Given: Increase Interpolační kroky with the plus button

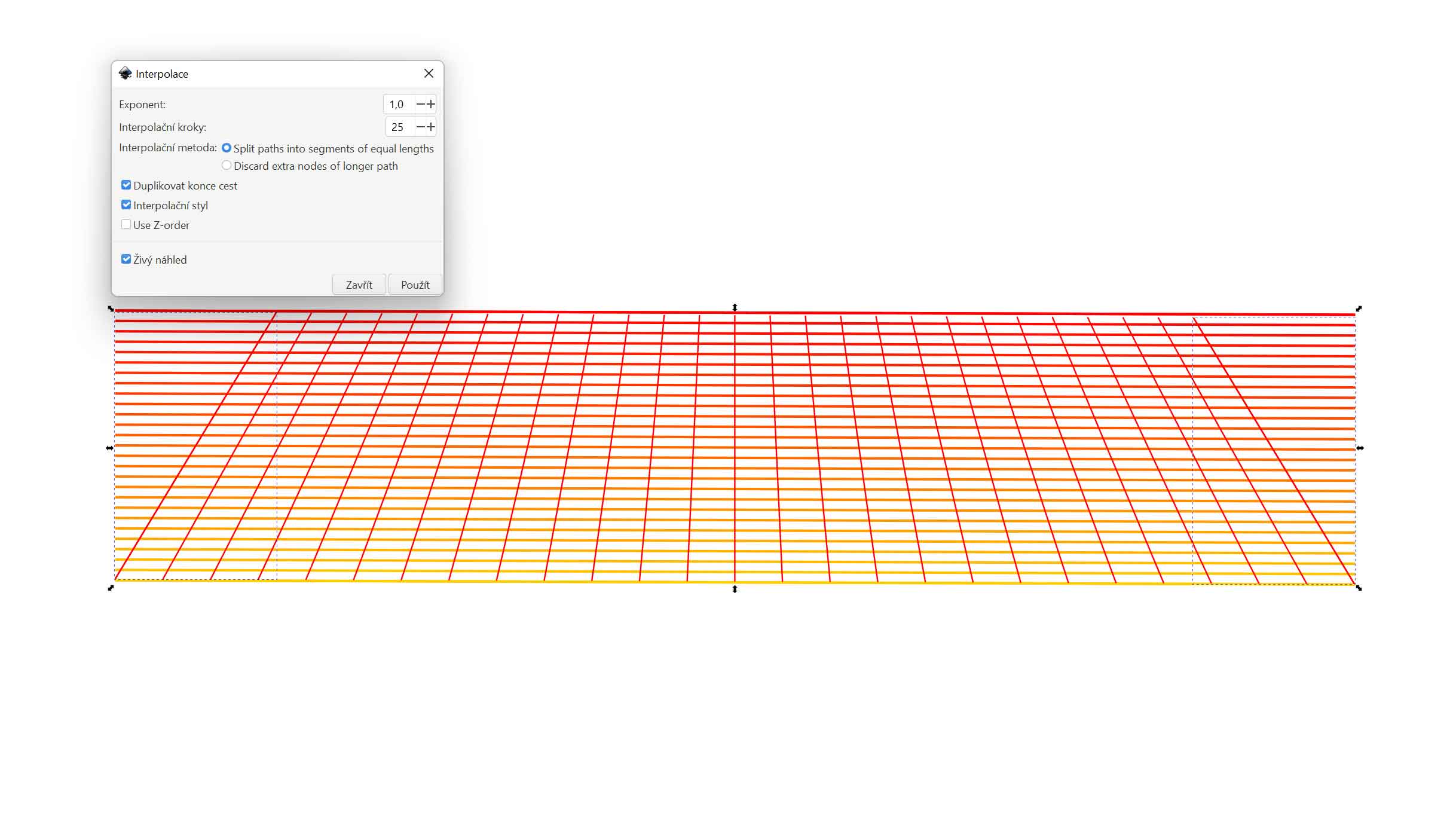Looking at the screenshot, I should [431, 127].
